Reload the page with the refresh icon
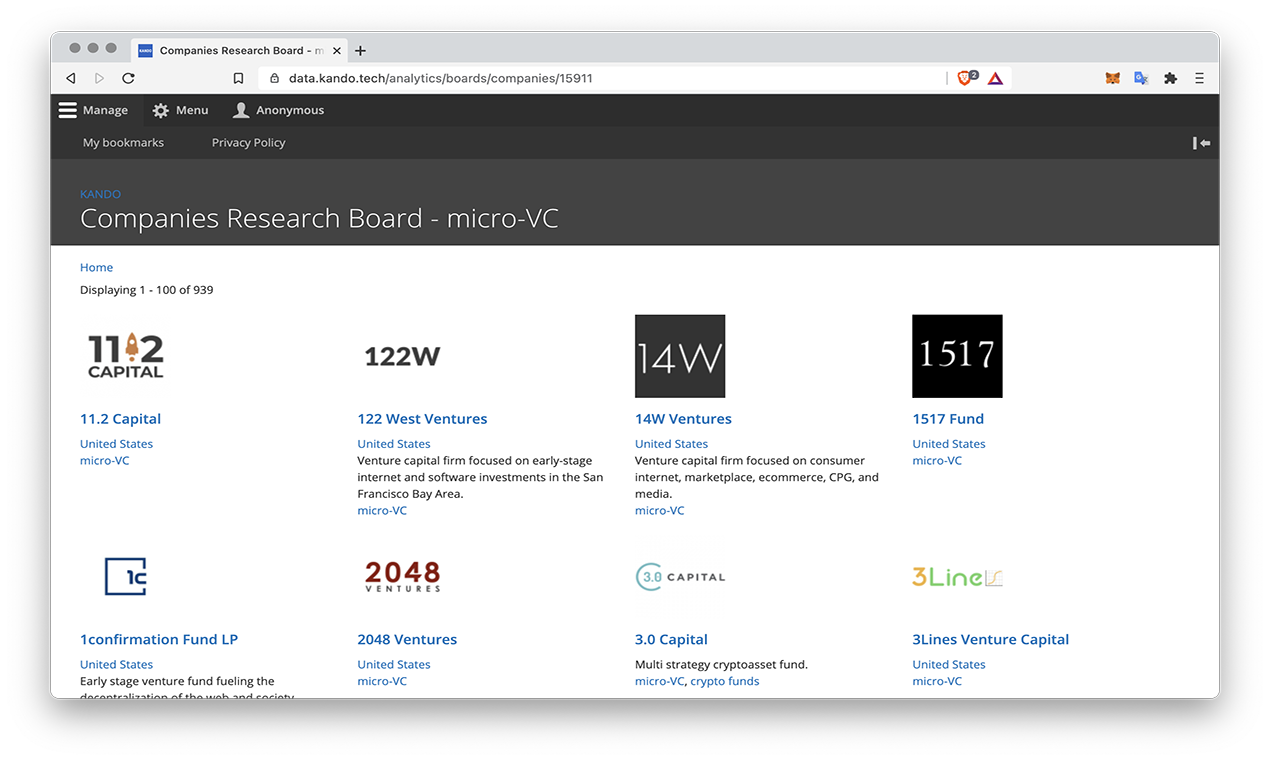Viewport: 1270px width, 760px height. click(128, 78)
